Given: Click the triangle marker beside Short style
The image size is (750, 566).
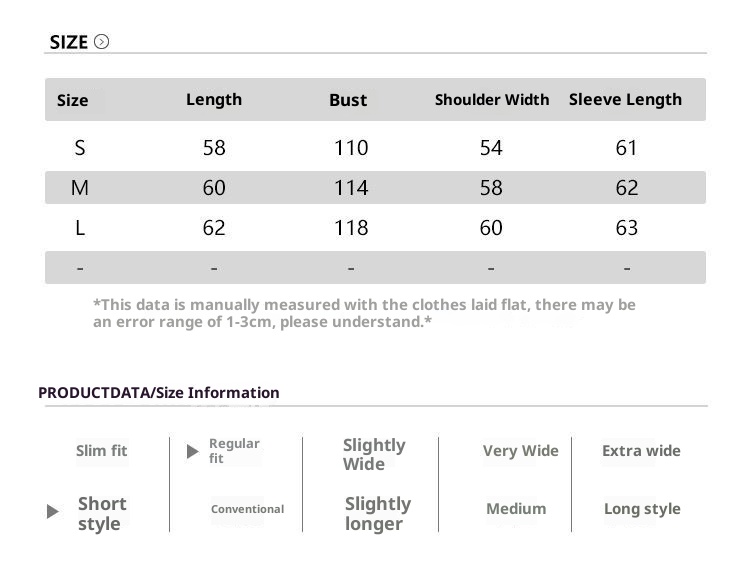Looking at the screenshot, I should click(53, 512).
